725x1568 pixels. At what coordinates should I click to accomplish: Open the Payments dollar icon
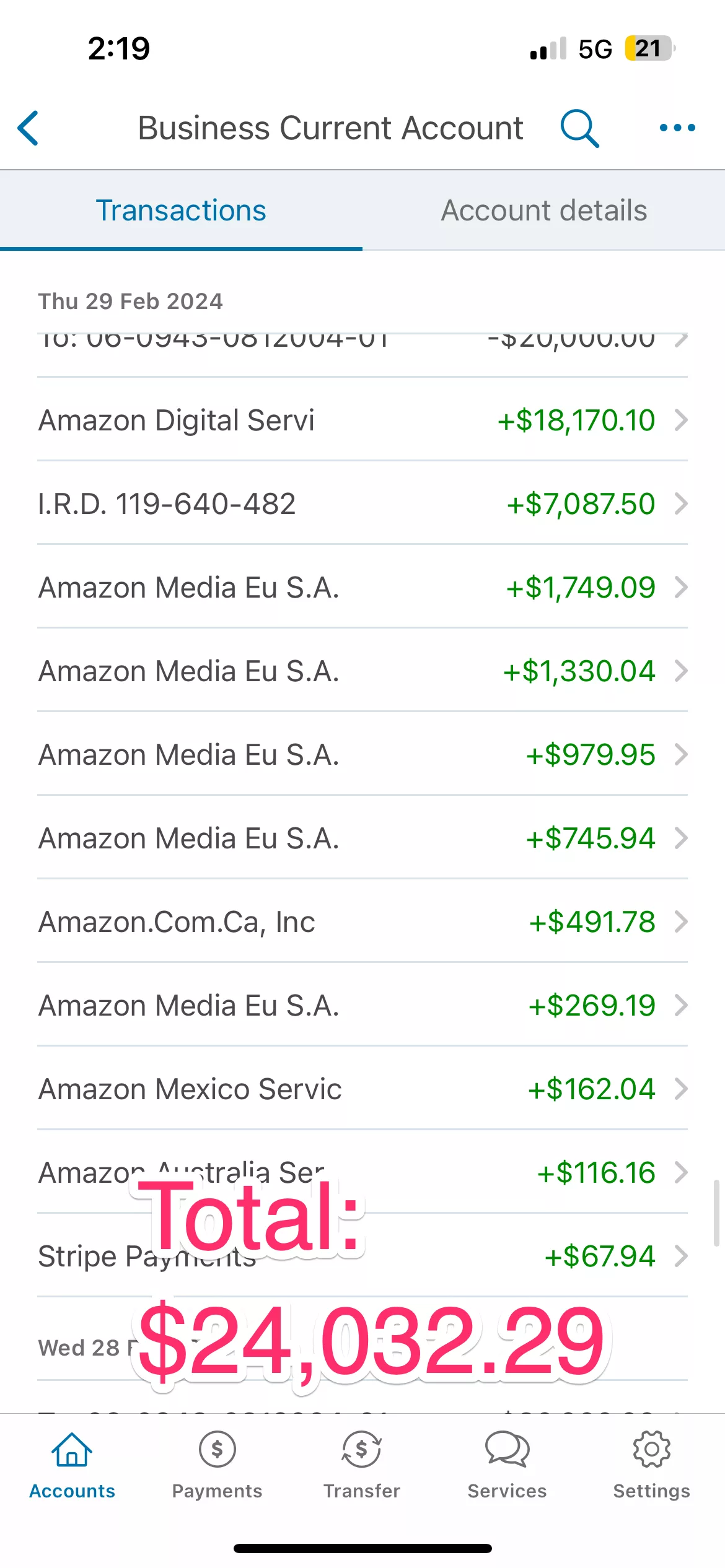[217, 1450]
